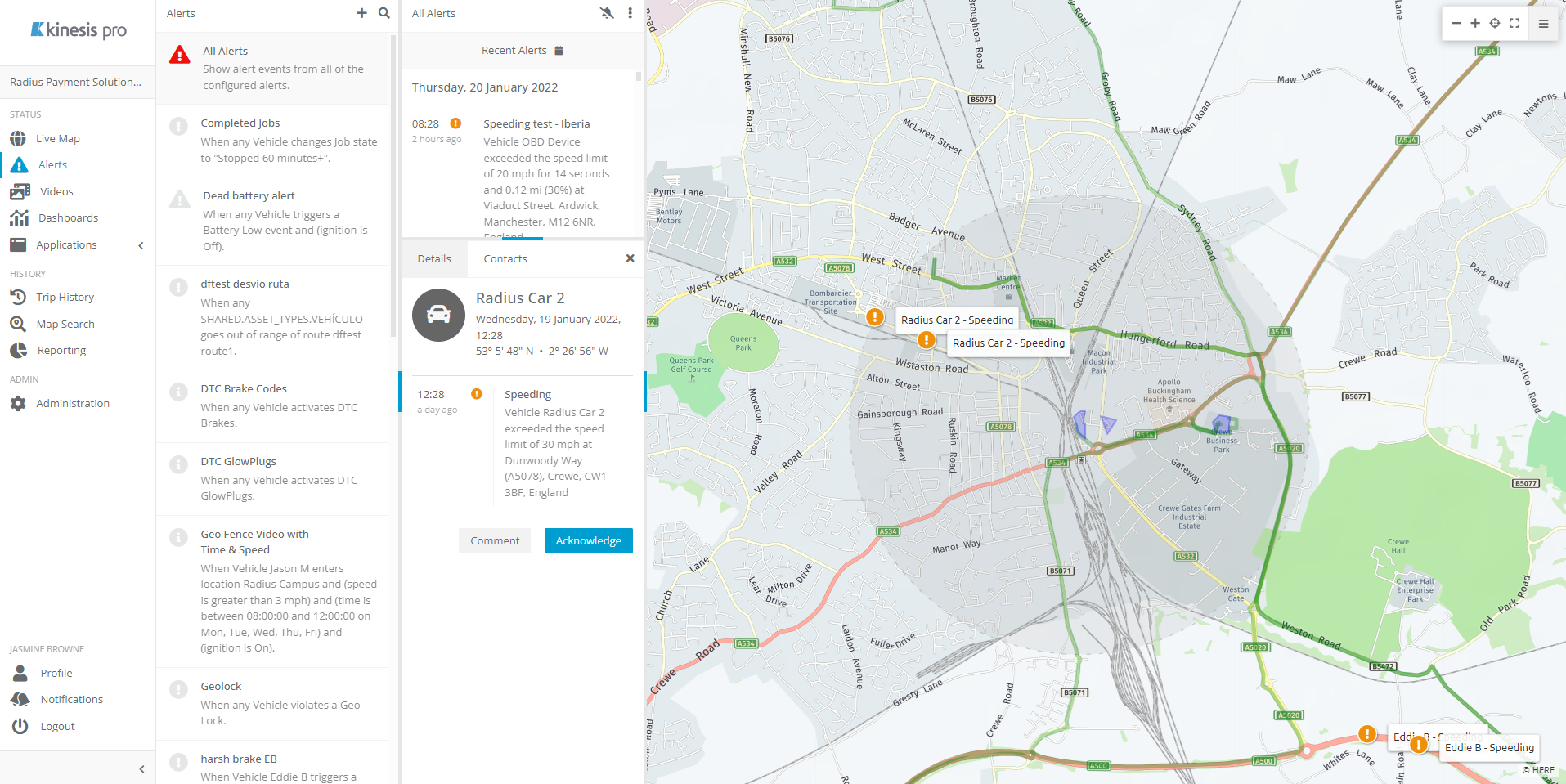This screenshot has width=1566, height=784.
Task: Click Kinesis Pro logo
Action: tap(78, 30)
